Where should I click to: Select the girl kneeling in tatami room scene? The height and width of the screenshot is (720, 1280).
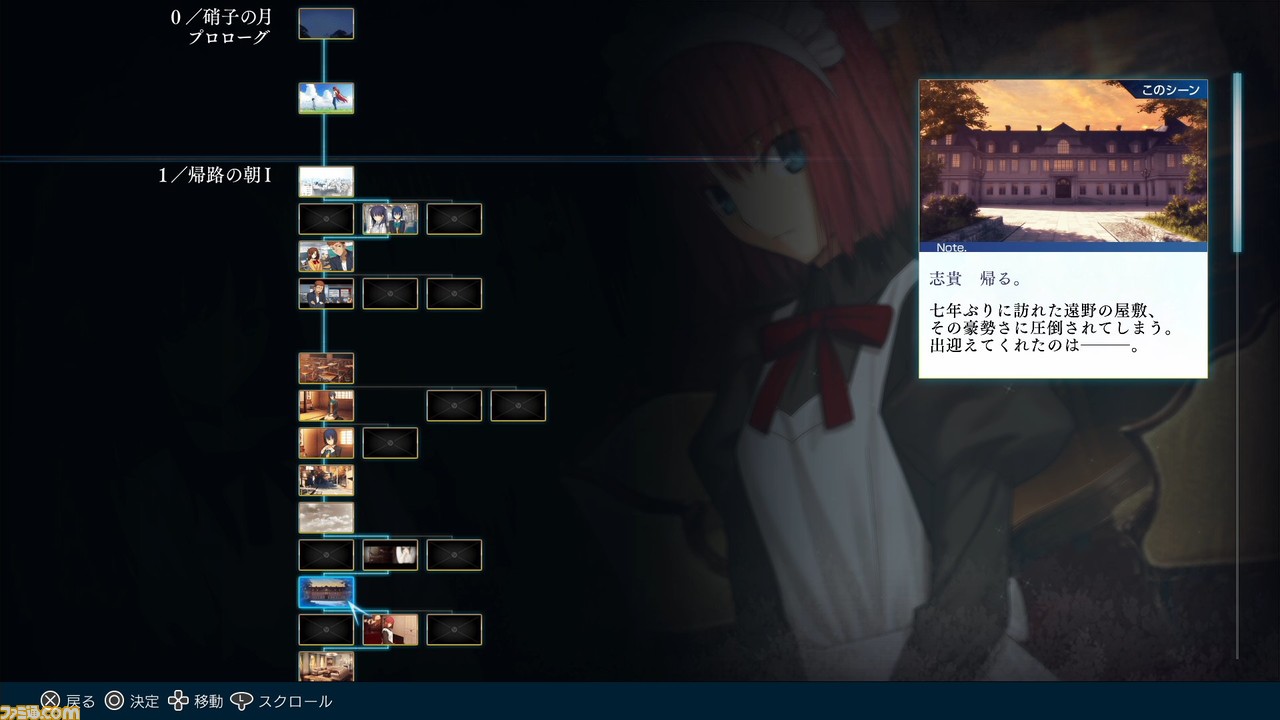pyautogui.click(x=326, y=406)
